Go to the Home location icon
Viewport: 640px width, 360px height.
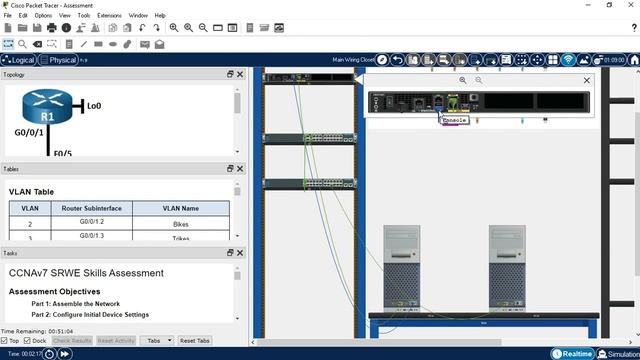[634, 60]
